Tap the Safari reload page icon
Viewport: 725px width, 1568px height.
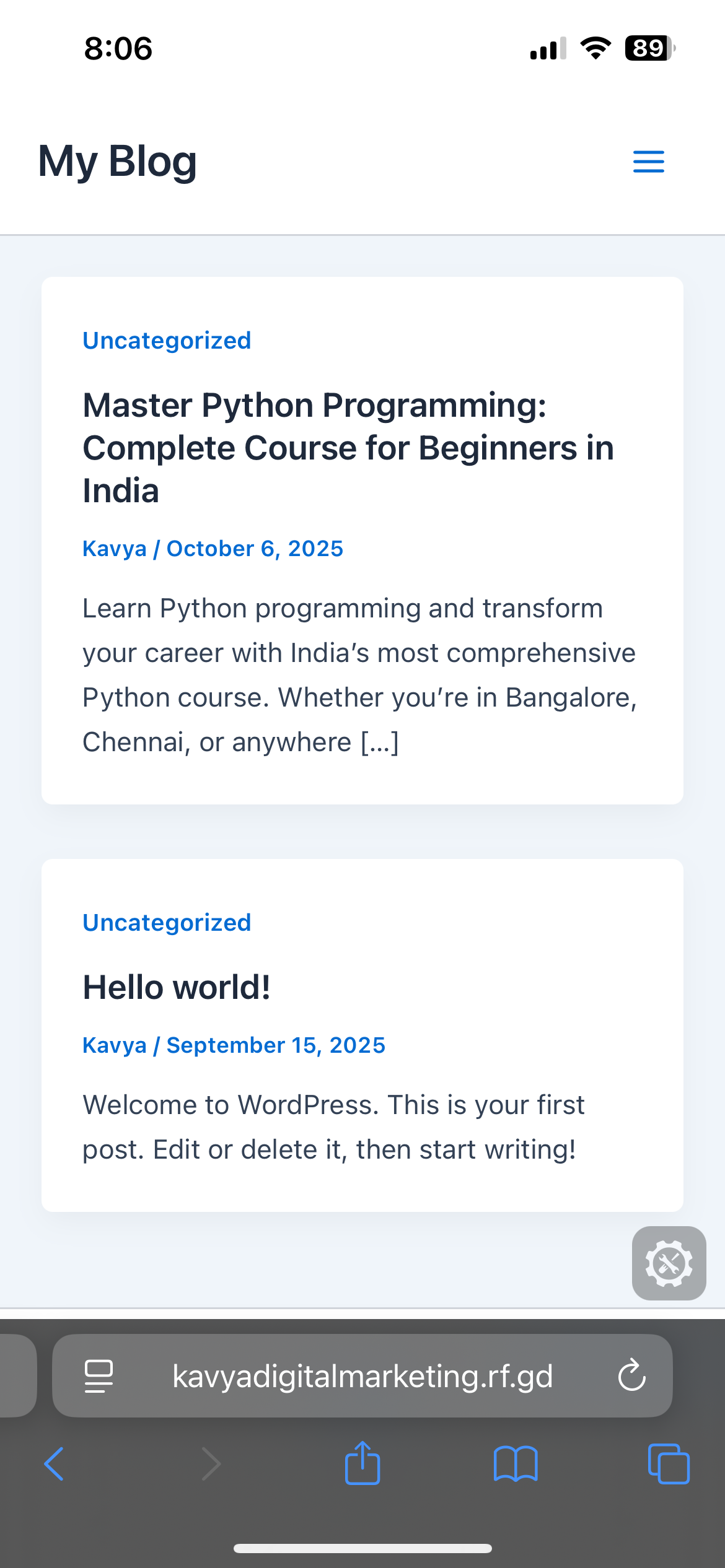(x=631, y=1375)
